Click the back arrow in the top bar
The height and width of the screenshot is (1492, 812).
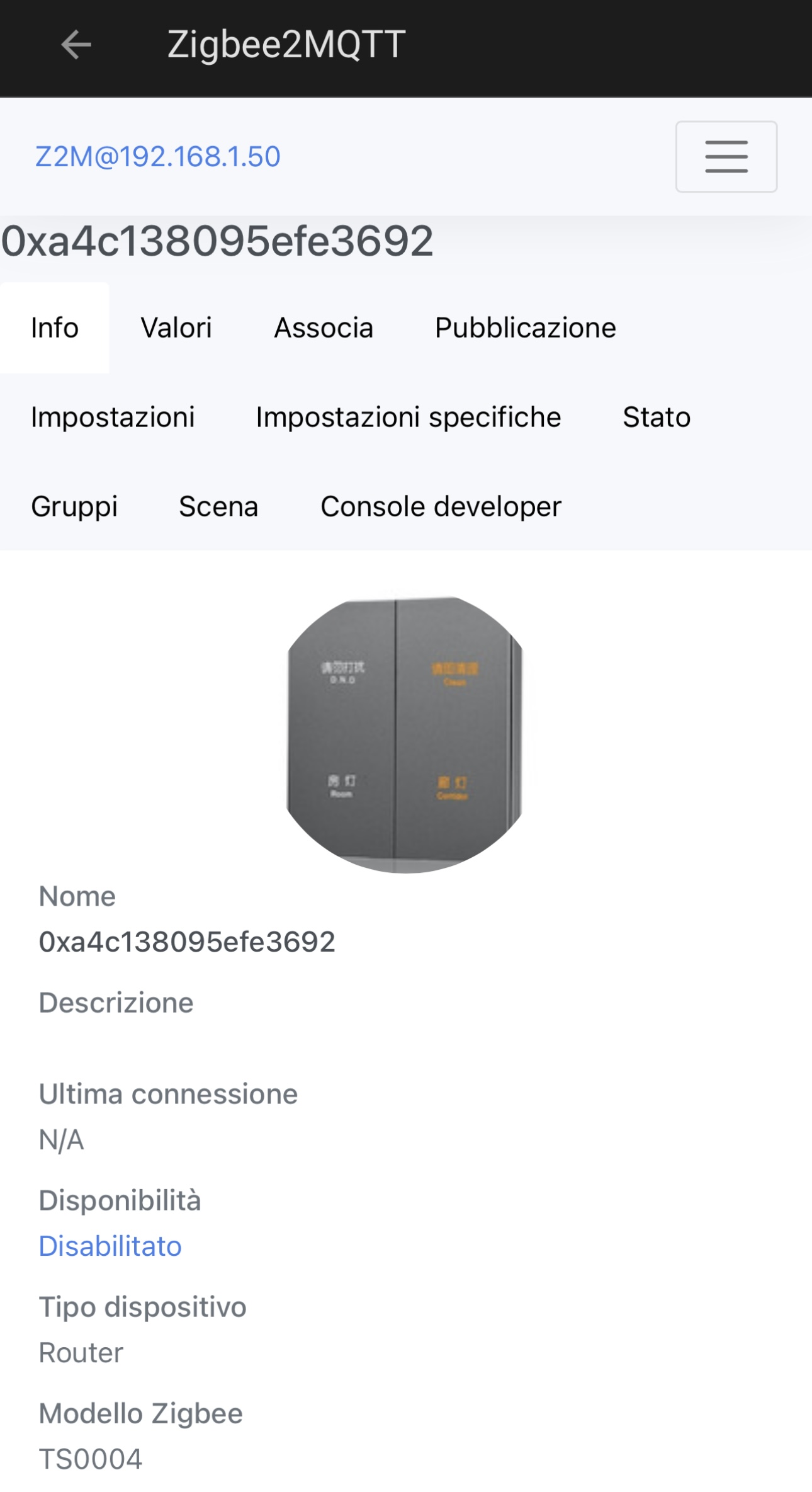(x=76, y=44)
